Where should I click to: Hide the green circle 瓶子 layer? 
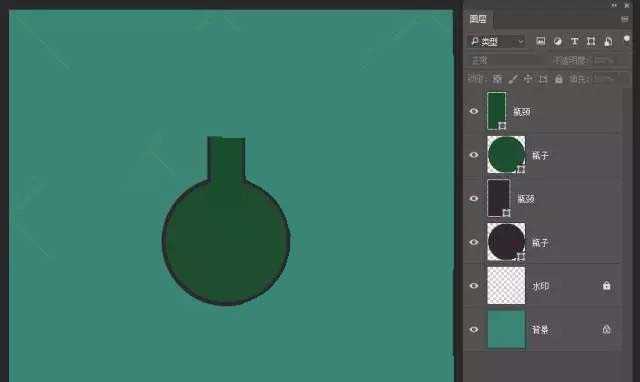(473, 155)
